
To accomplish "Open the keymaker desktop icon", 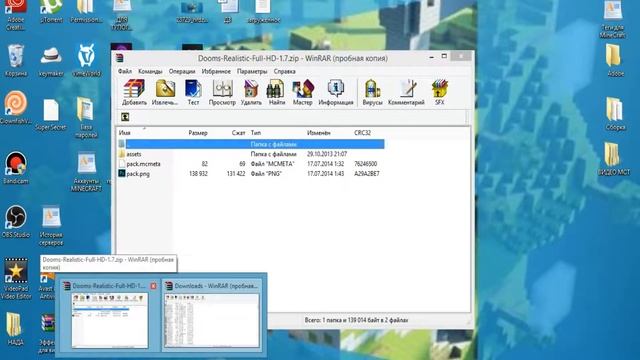I will (51, 61).
